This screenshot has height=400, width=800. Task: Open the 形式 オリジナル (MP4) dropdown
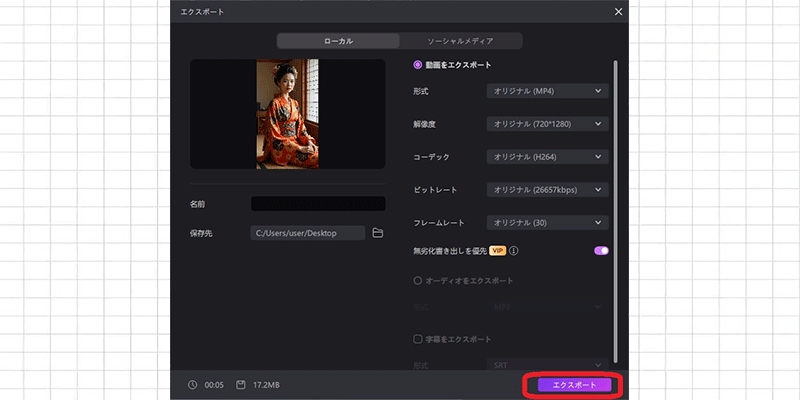click(547, 91)
